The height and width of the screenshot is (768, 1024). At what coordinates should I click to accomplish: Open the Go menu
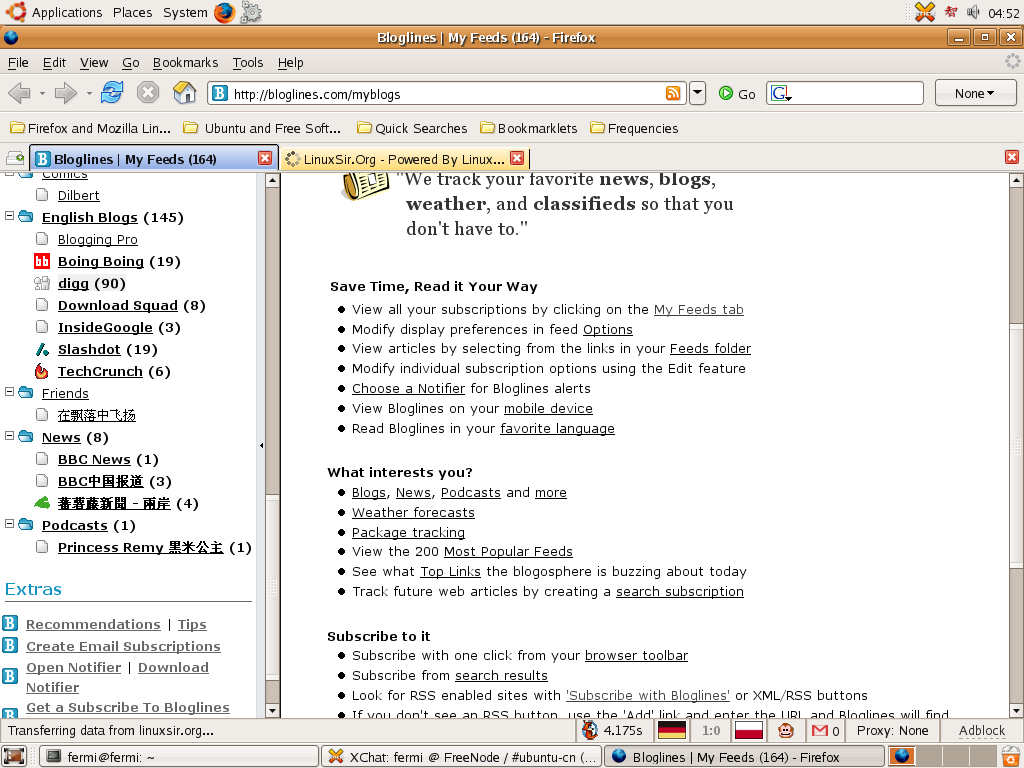(x=131, y=63)
